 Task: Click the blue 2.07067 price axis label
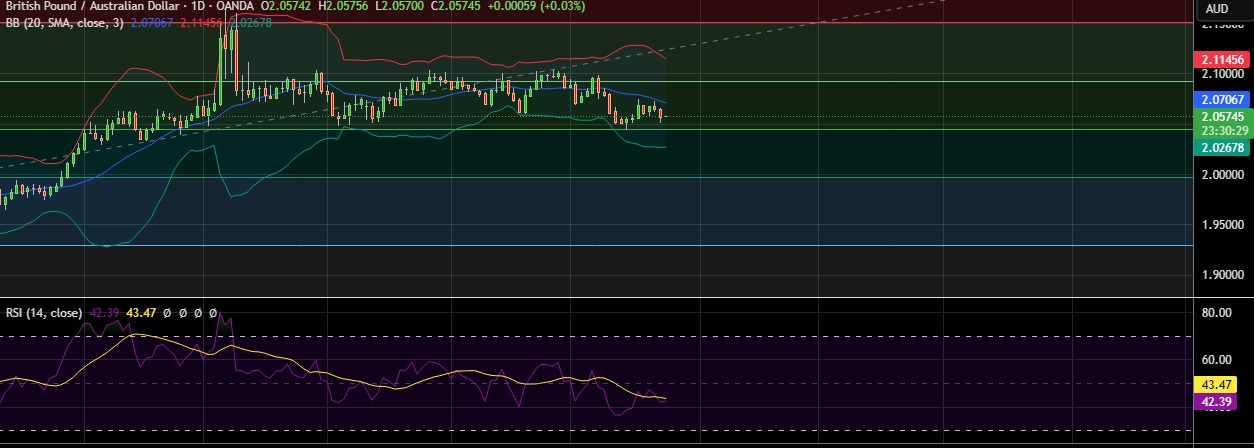point(1222,100)
